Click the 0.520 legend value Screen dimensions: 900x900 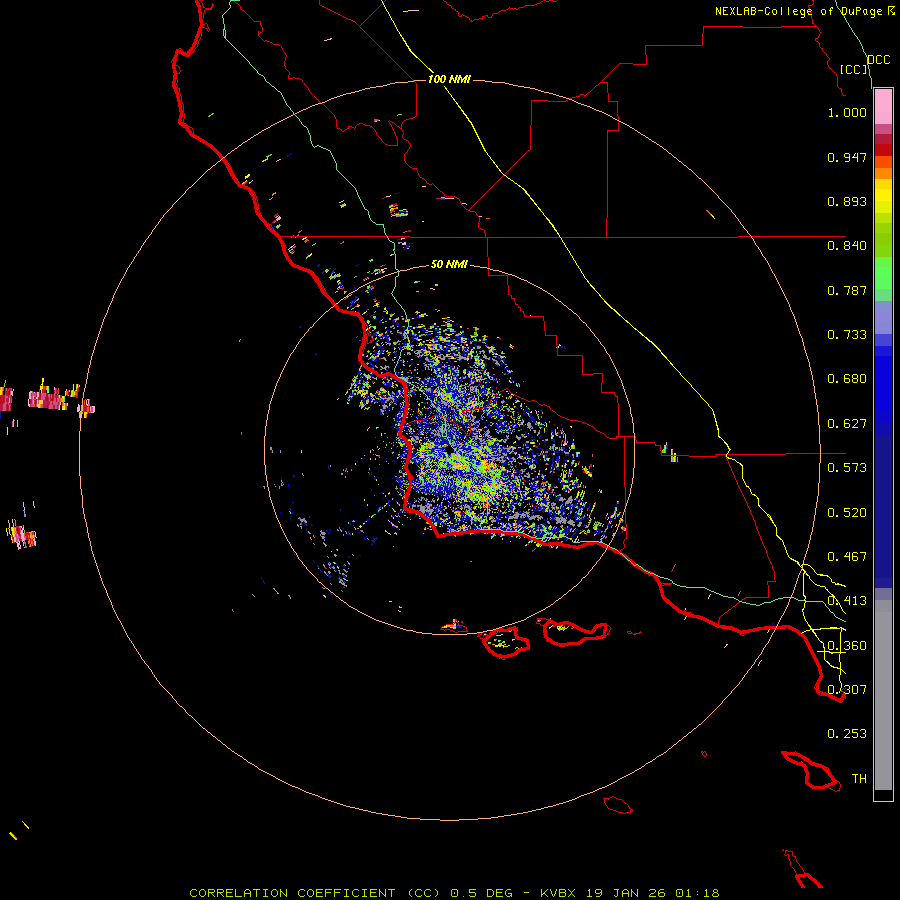(847, 513)
